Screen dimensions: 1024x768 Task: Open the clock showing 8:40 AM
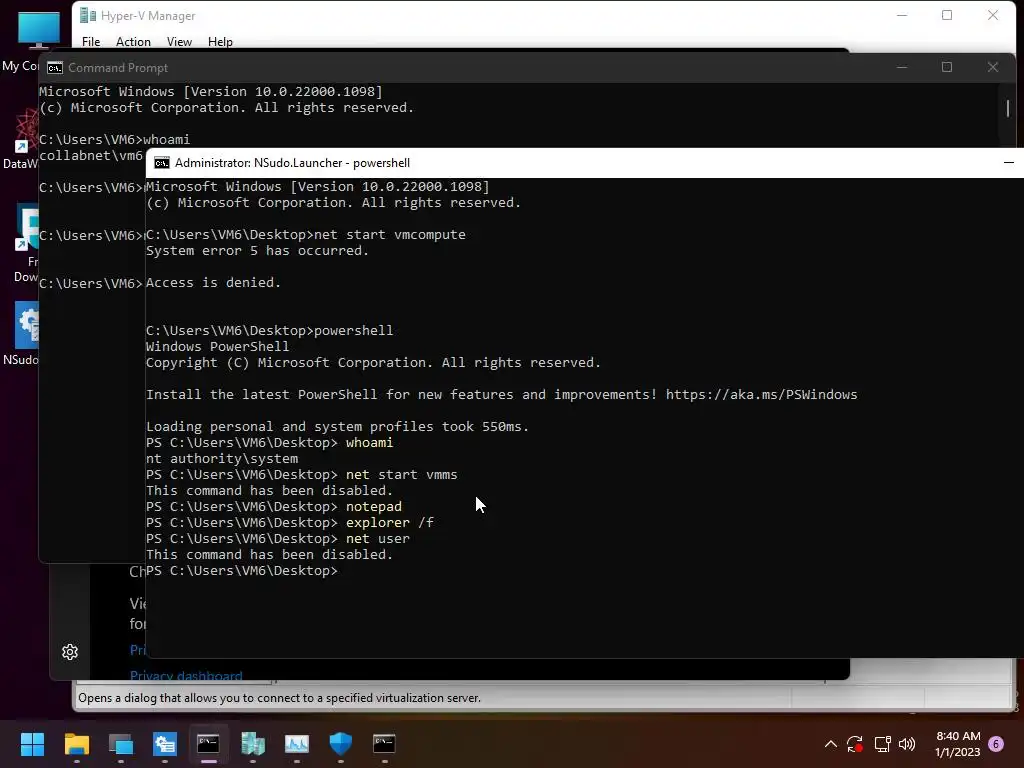[x=957, y=744]
